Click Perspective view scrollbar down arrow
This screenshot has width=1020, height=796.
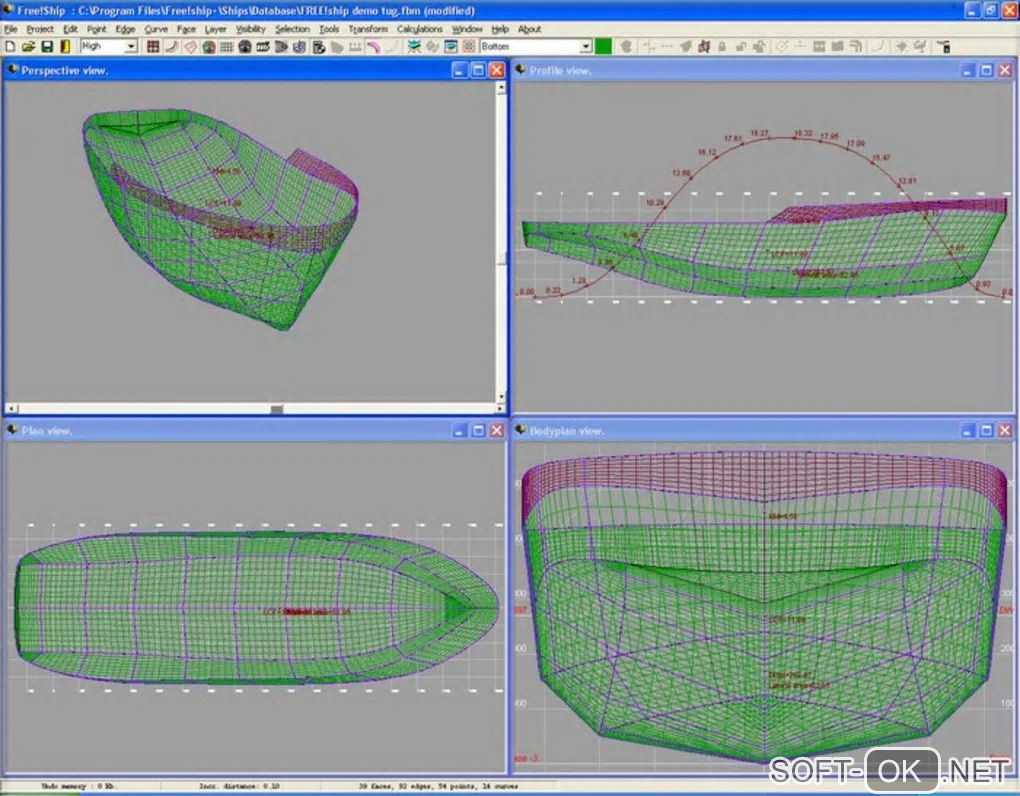coord(501,397)
